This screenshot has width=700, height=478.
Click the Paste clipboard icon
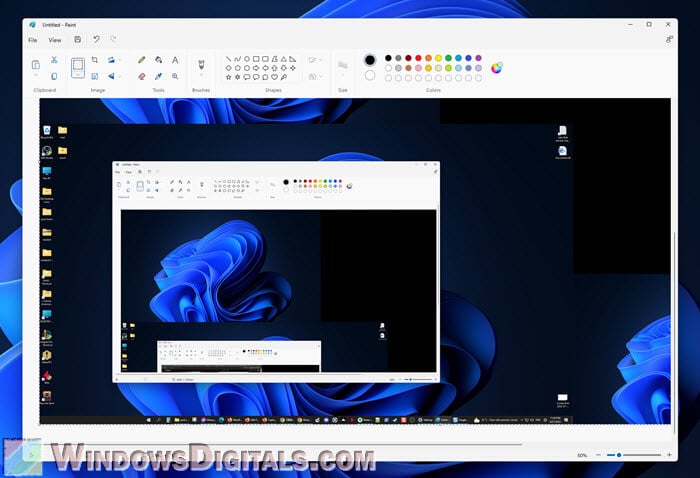[x=36, y=65]
